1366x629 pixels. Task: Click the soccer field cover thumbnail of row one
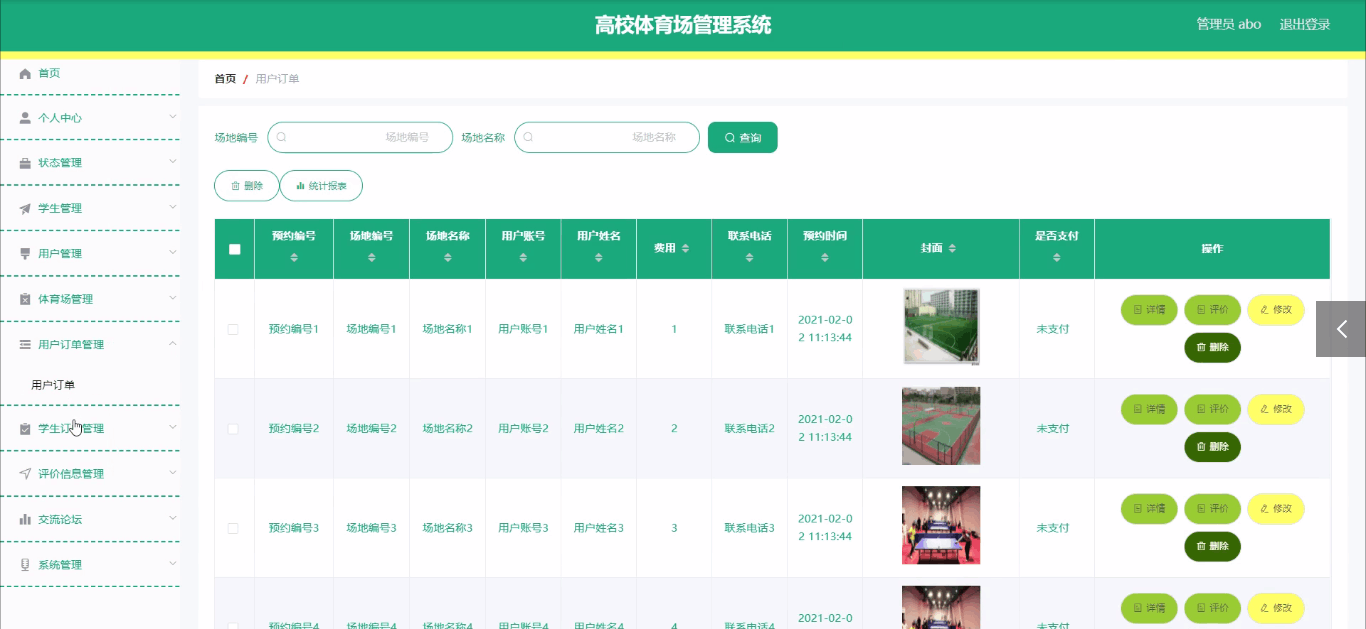(940, 327)
